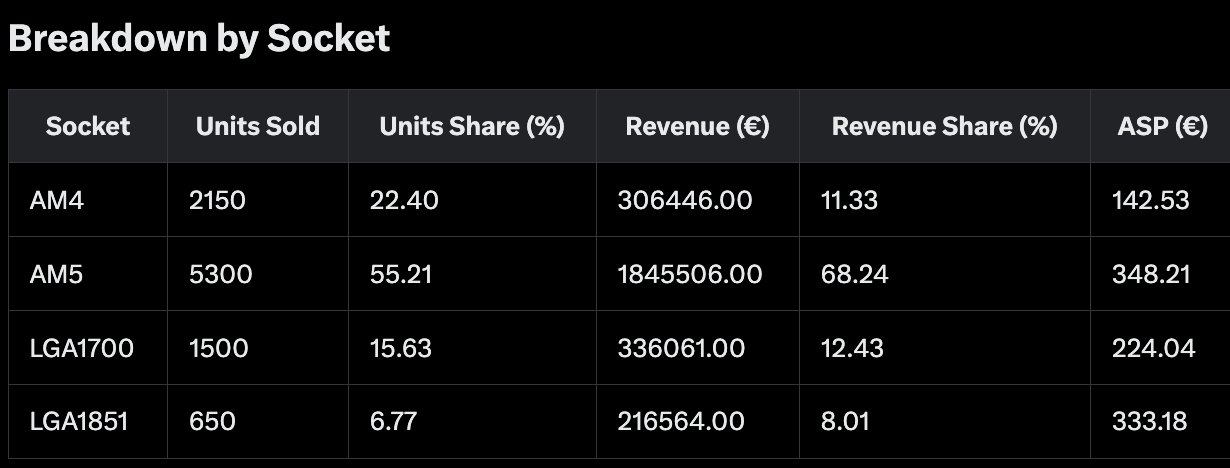Viewport: 1230px width, 468px height.
Task: Click the Units Share (%) column header
Action: 472,126
